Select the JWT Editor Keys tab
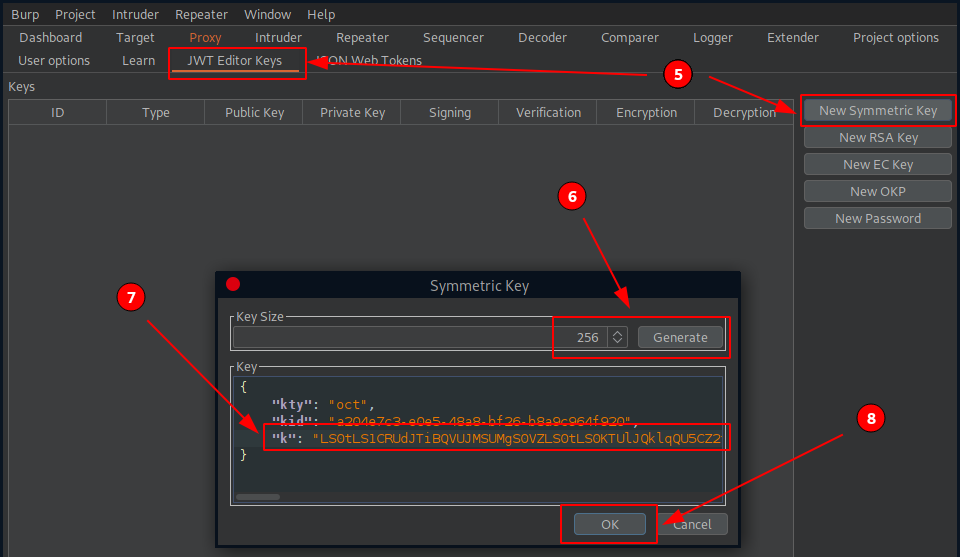Image resolution: width=960 pixels, height=557 pixels. click(x=234, y=61)
